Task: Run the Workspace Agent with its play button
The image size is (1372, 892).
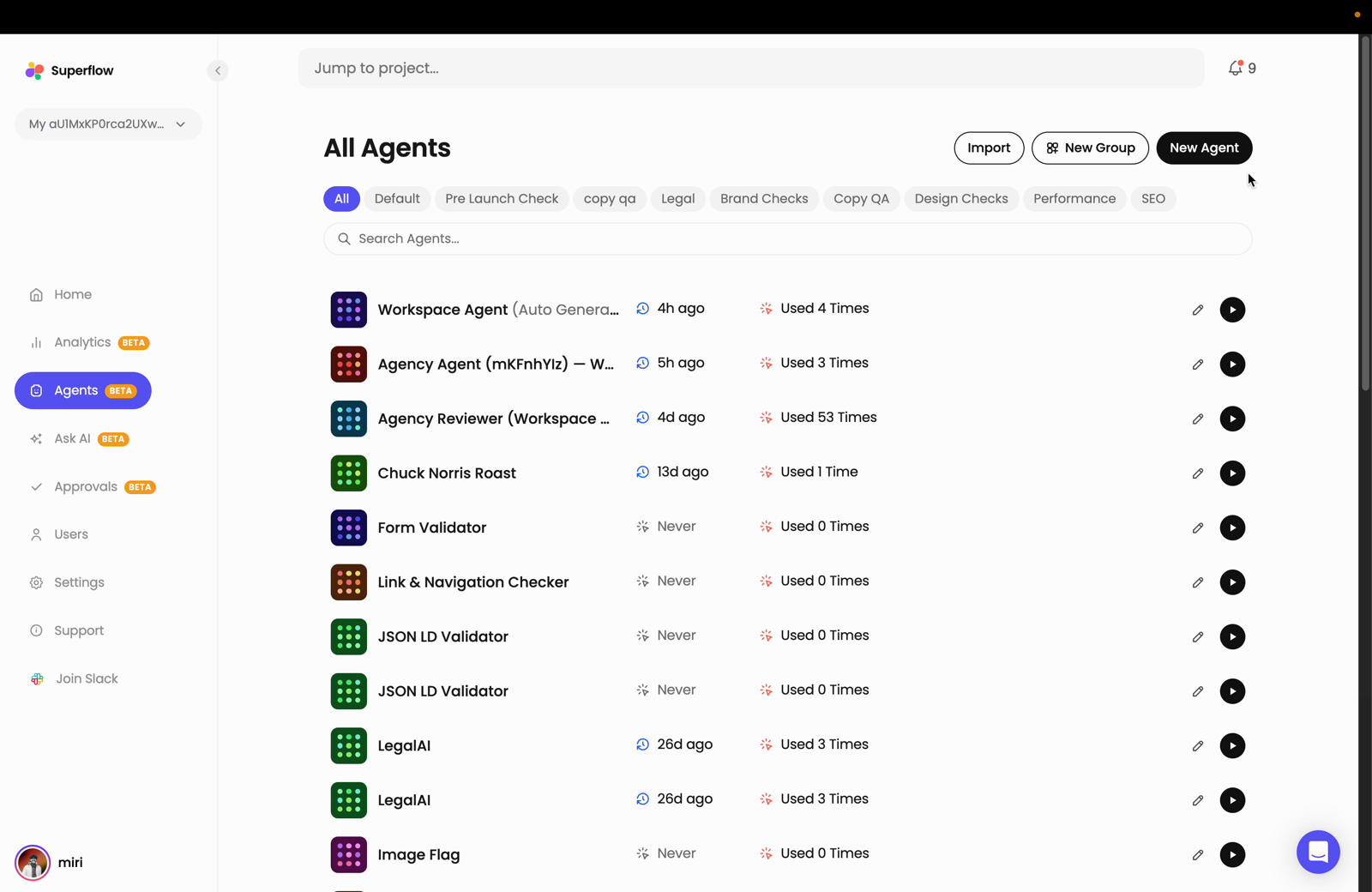Action: point(1232,310)
